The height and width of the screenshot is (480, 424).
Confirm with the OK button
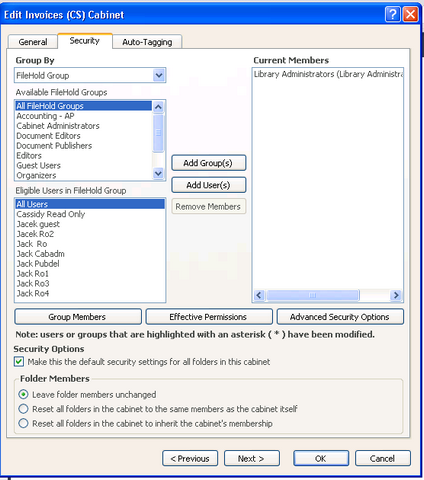pos(321,459)
